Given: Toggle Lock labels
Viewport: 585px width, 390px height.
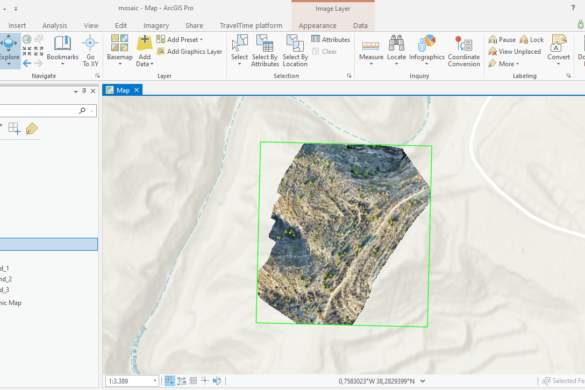Looking at the screenshot, I should click(x=532, y=40).
